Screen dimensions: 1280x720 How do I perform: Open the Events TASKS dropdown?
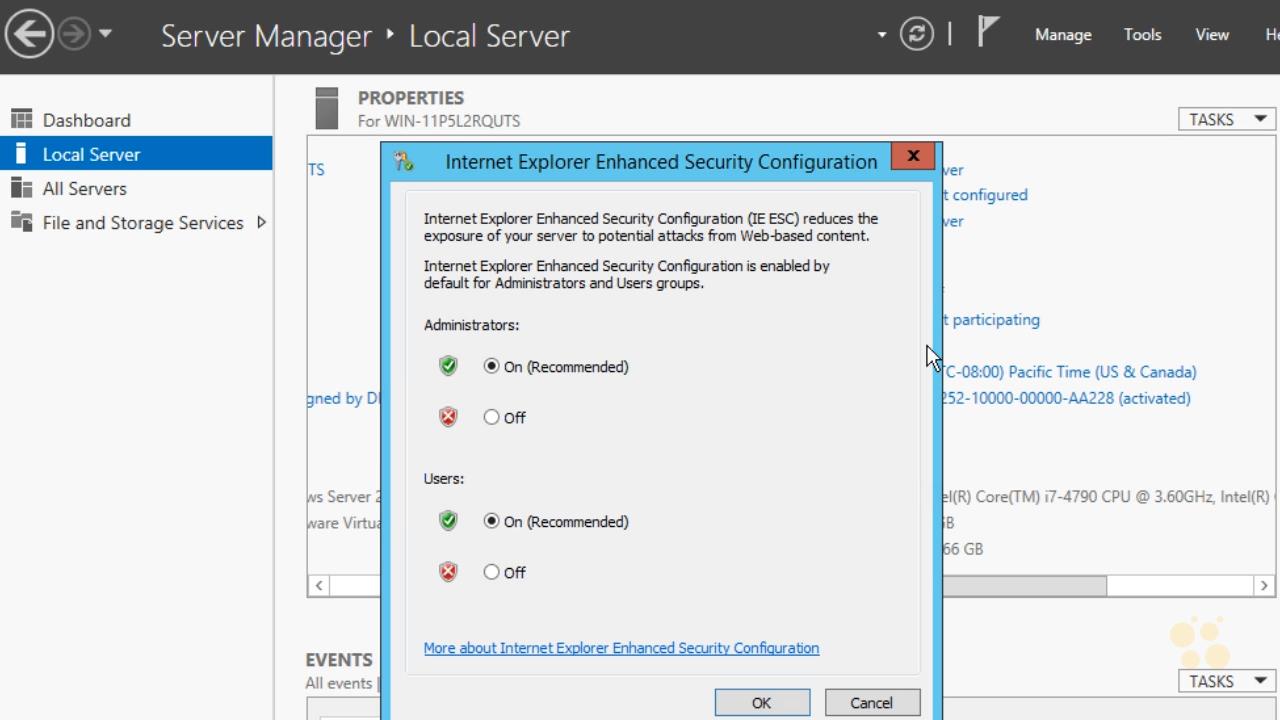point(1226,681)
